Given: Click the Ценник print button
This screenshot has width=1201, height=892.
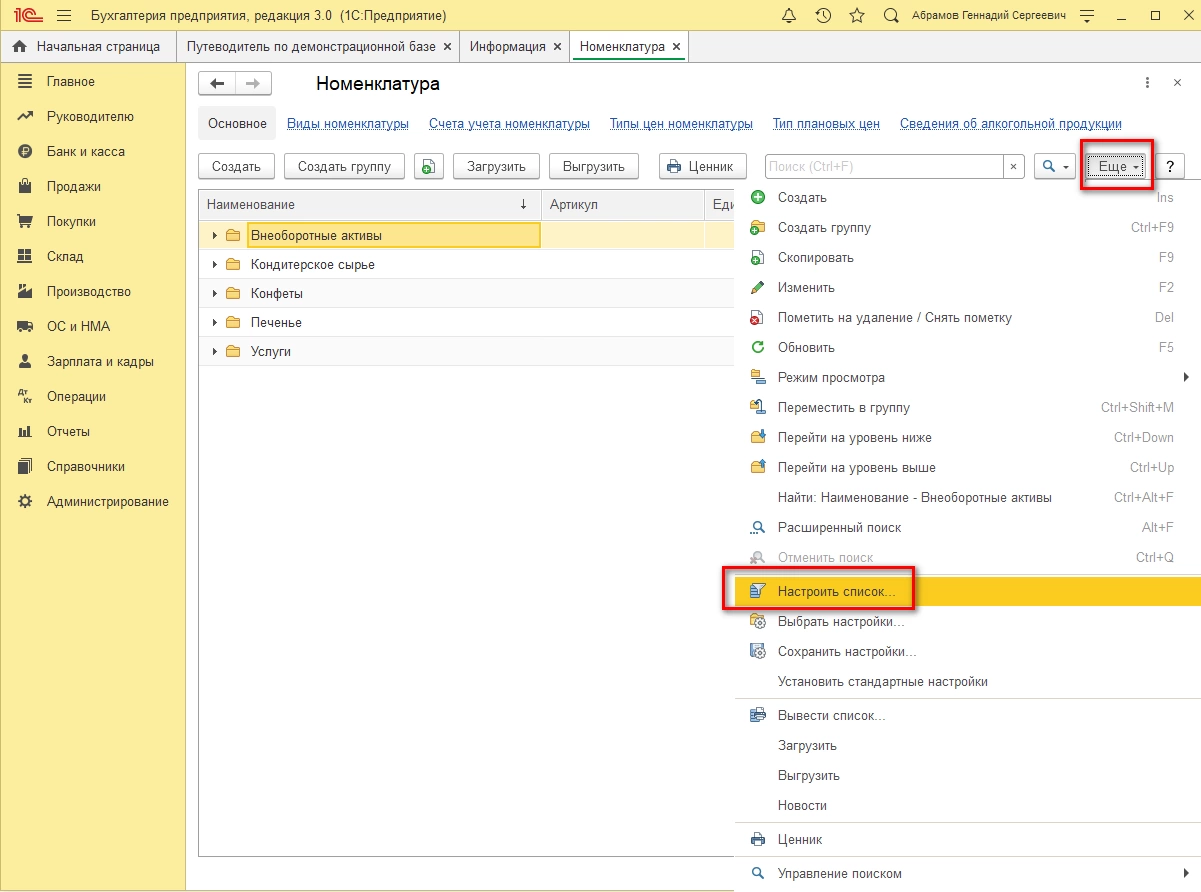Looking at the screenshot, I should coord(702,167).
